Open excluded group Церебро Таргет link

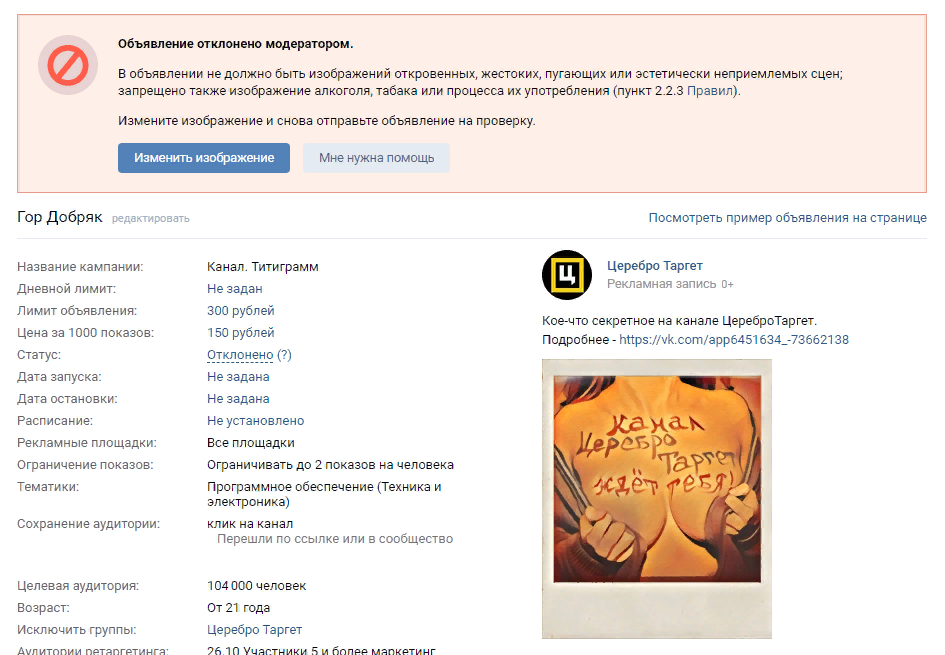coord(254,630)
